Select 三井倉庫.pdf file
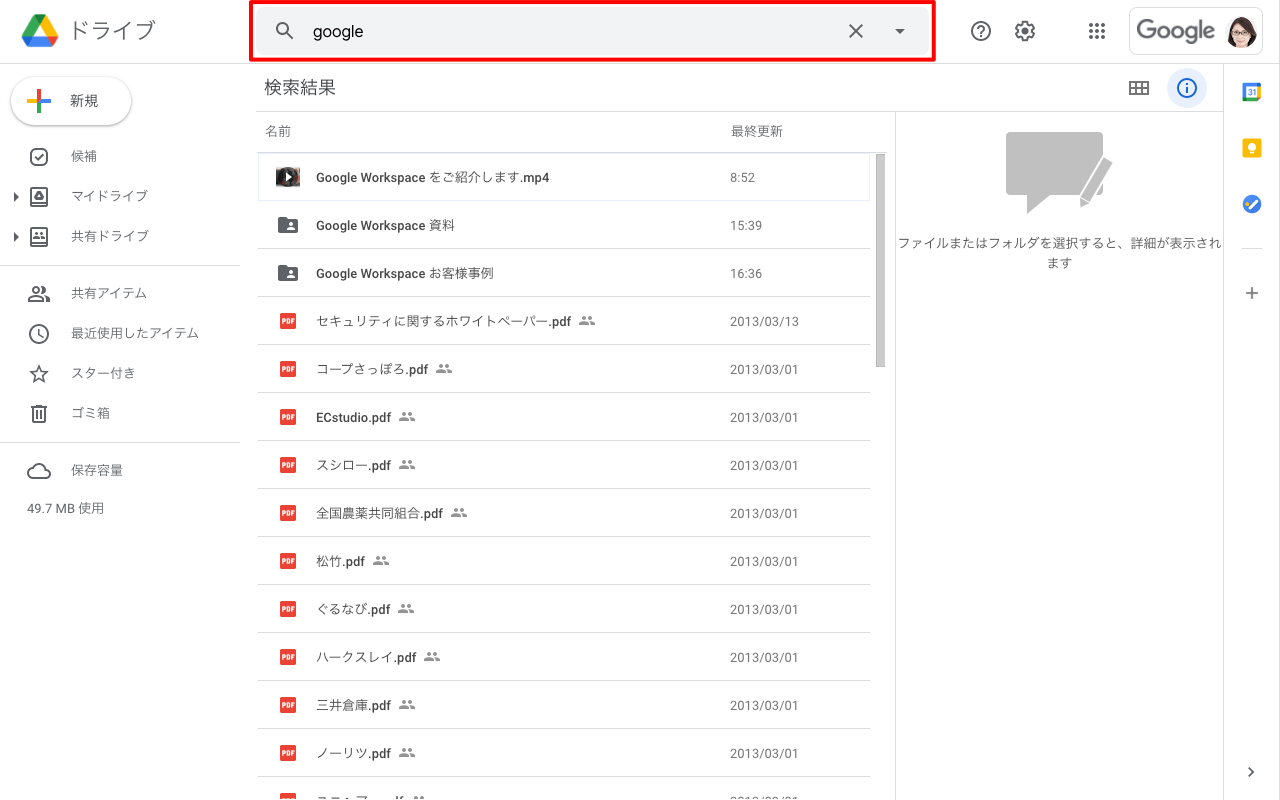Screen dimensions: 1280x800 (564, 705)
